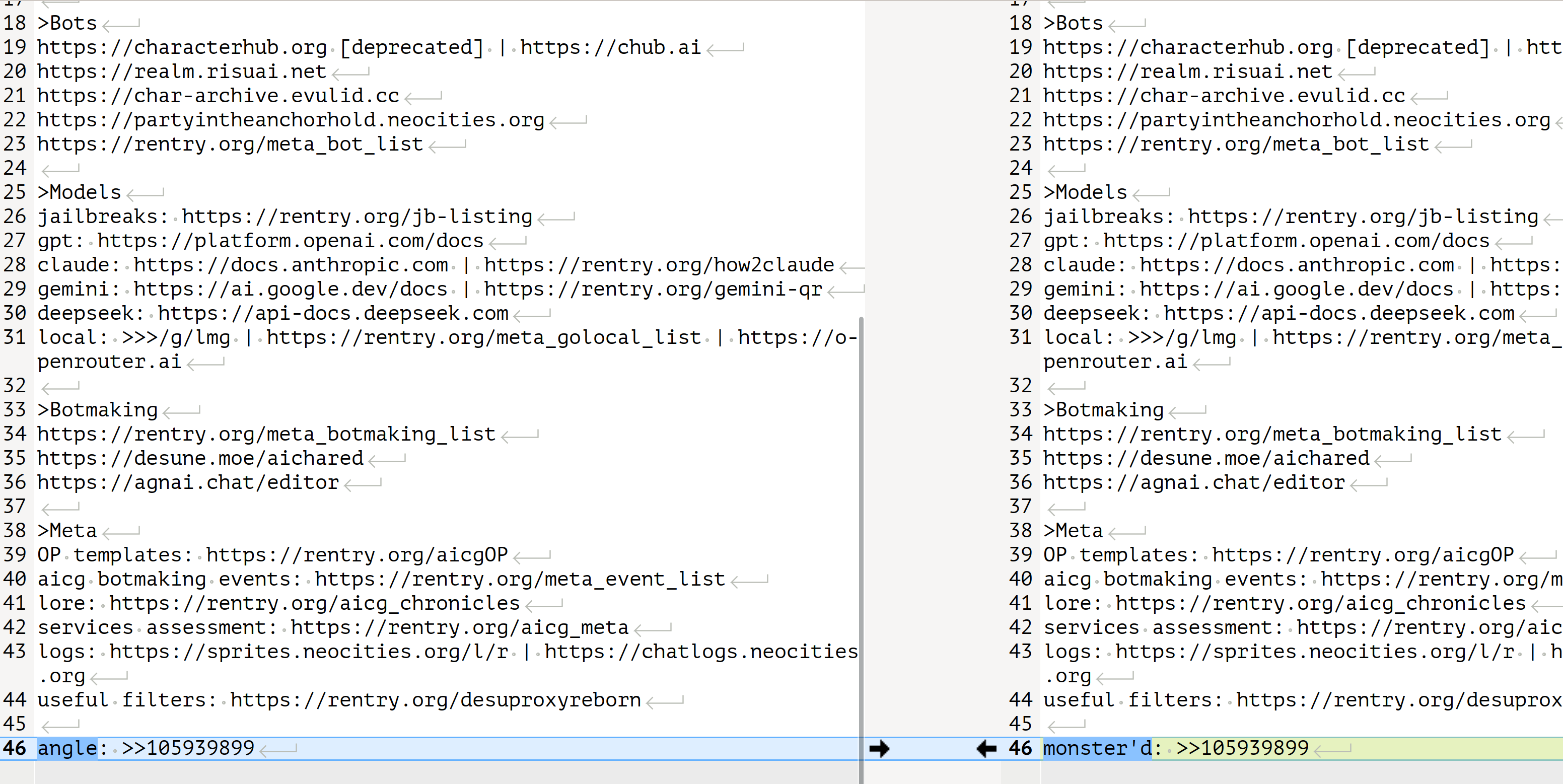Screen dimensions: 1563x784
Task: Click 'rentry.org/aicgOP' in left pane
Action: (x=405, y=555)
